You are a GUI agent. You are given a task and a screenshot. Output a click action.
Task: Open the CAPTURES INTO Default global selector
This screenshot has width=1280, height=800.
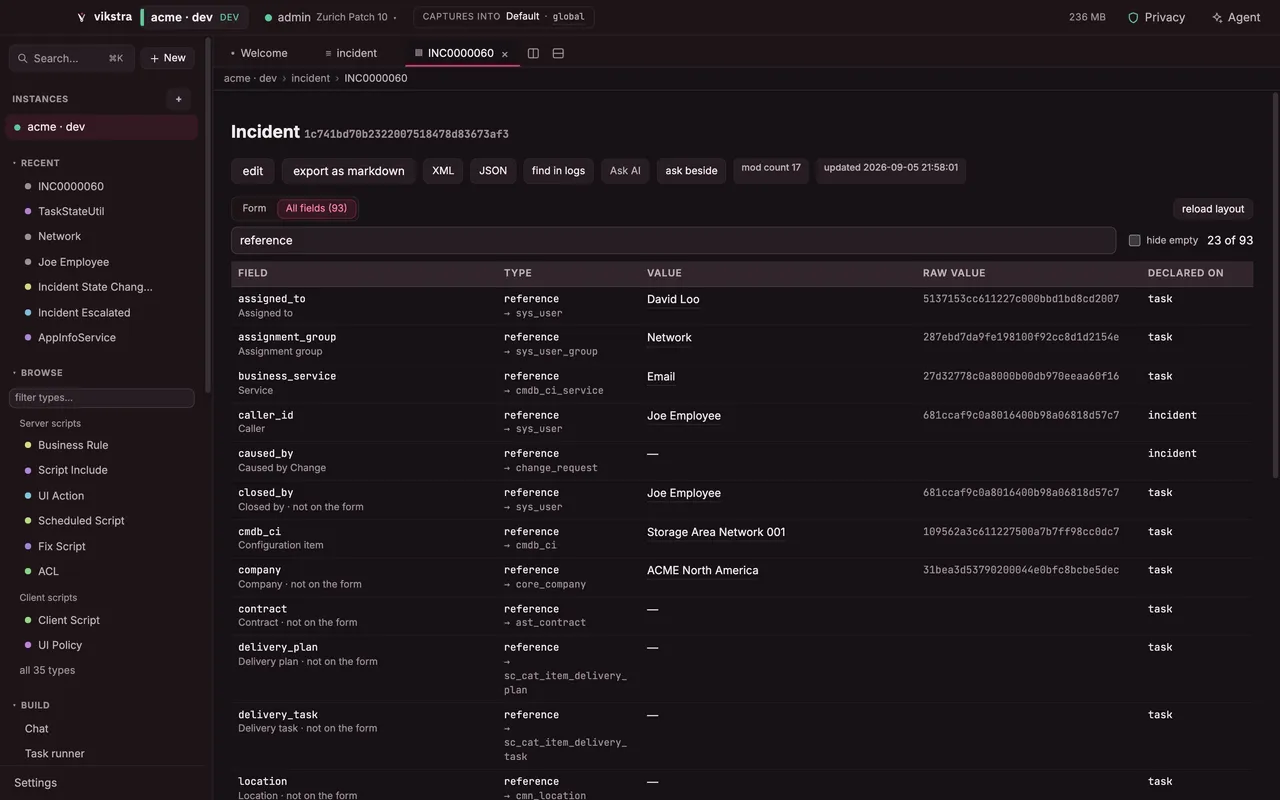(x=503, y=17)
